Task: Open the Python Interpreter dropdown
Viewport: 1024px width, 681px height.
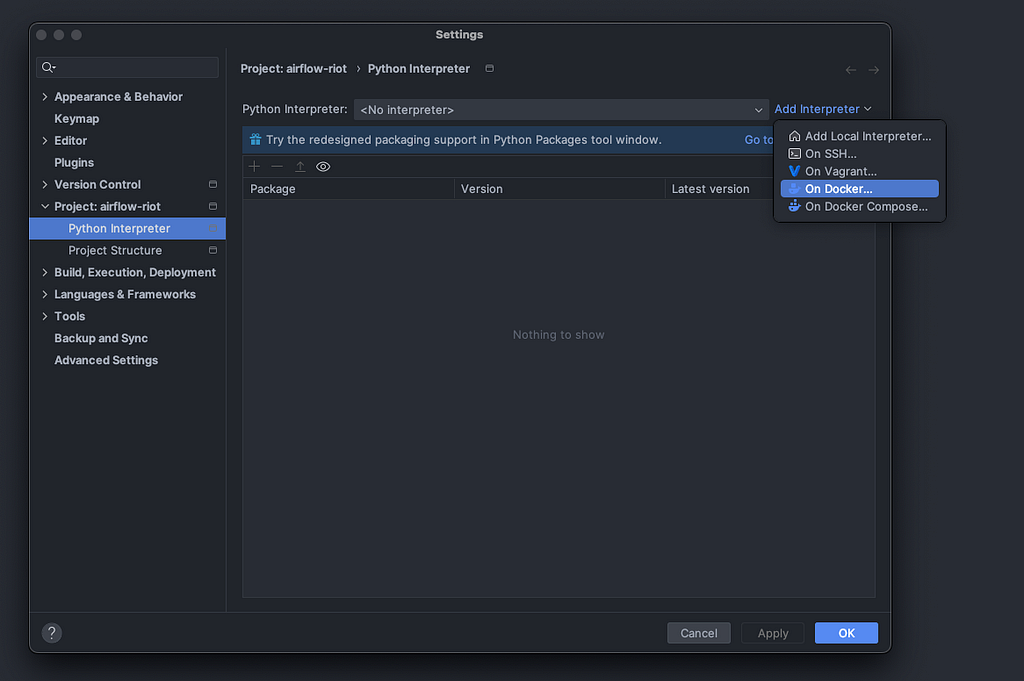Action: (x=561, y=110)
